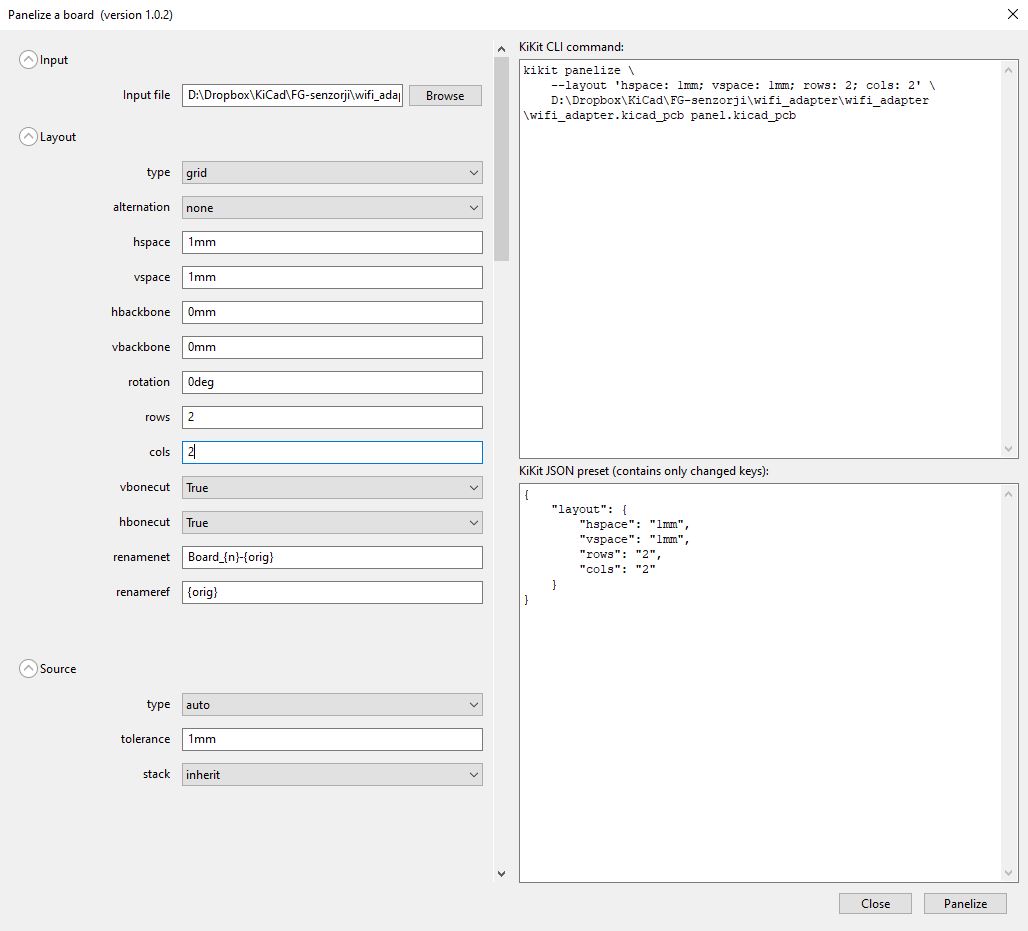Click the renamenet field
This screenshot has height=931, width=1028.
(332, 557)
